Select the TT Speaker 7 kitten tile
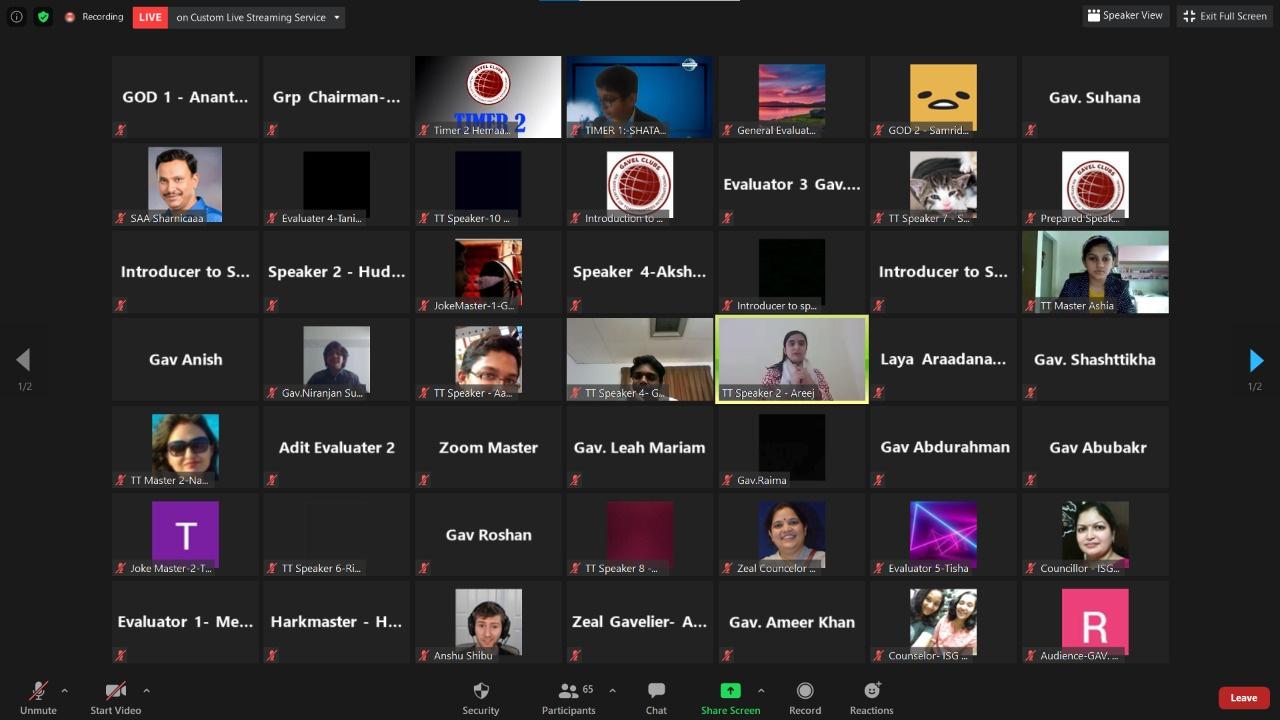Viewport: 1280px width, 720px height. 943,184
